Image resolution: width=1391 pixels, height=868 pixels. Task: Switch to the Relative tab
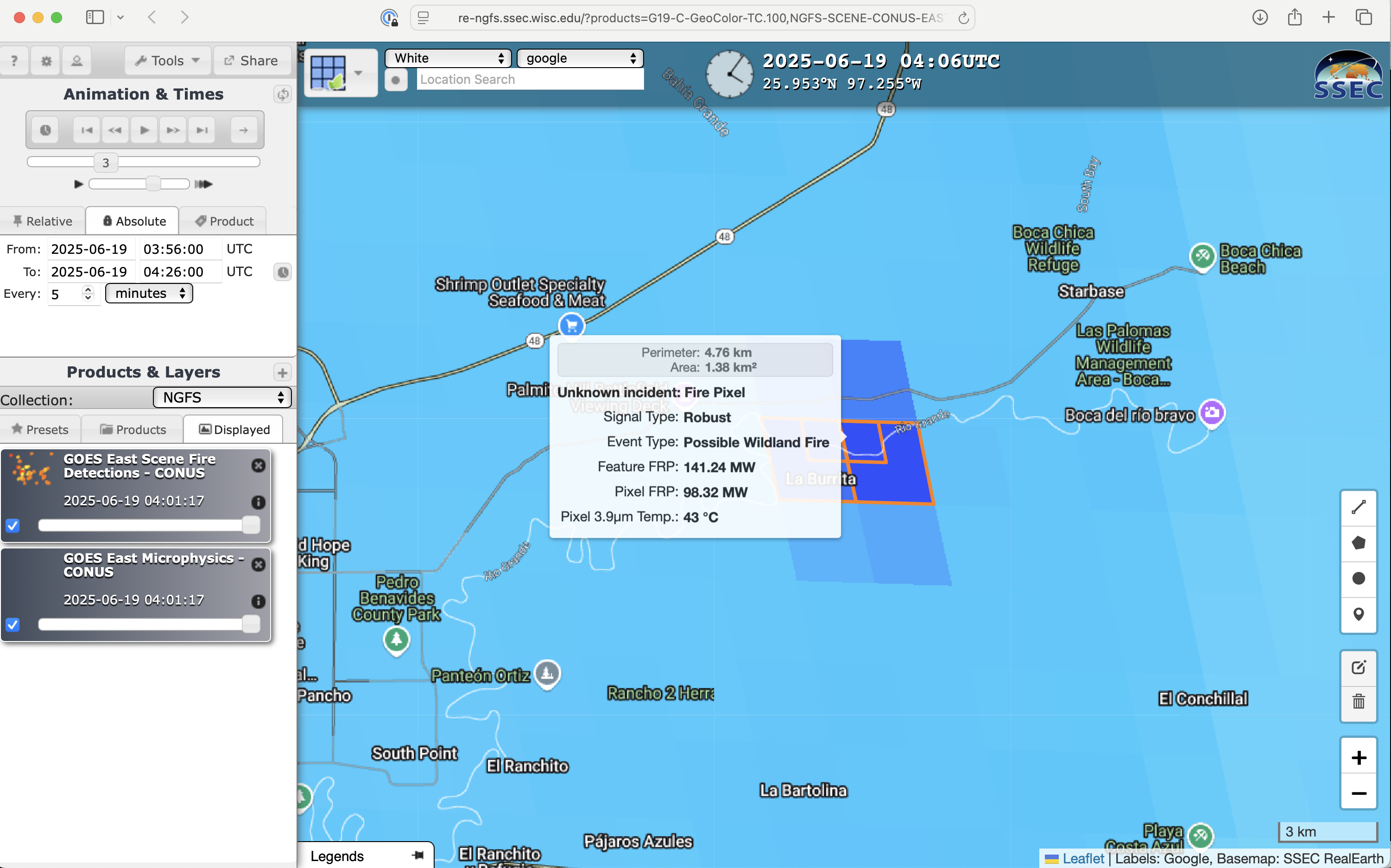point(43,221)
